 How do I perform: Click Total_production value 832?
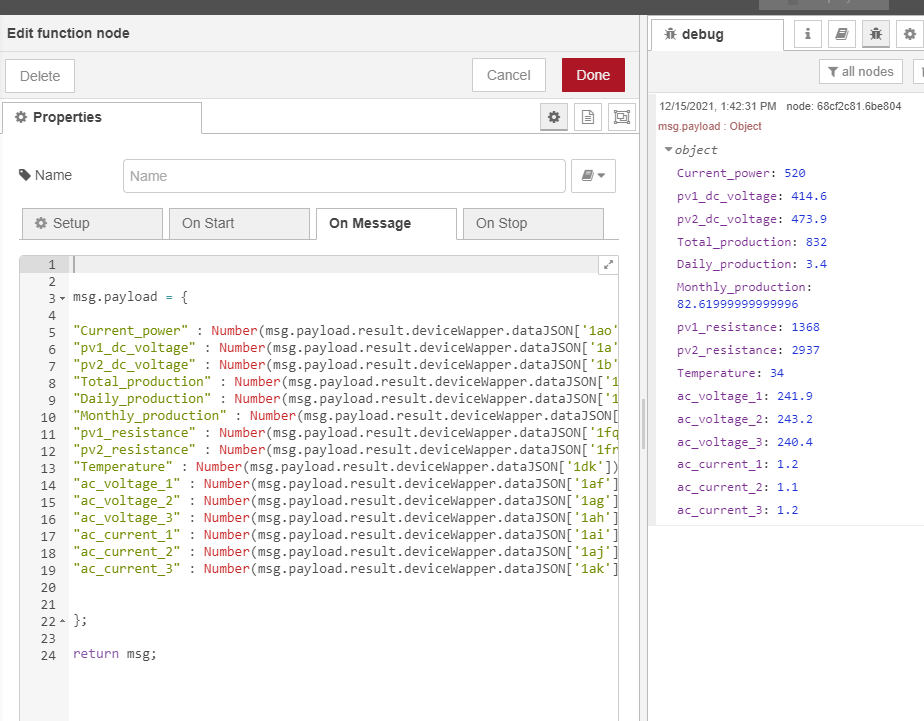[x=816, y=242]
